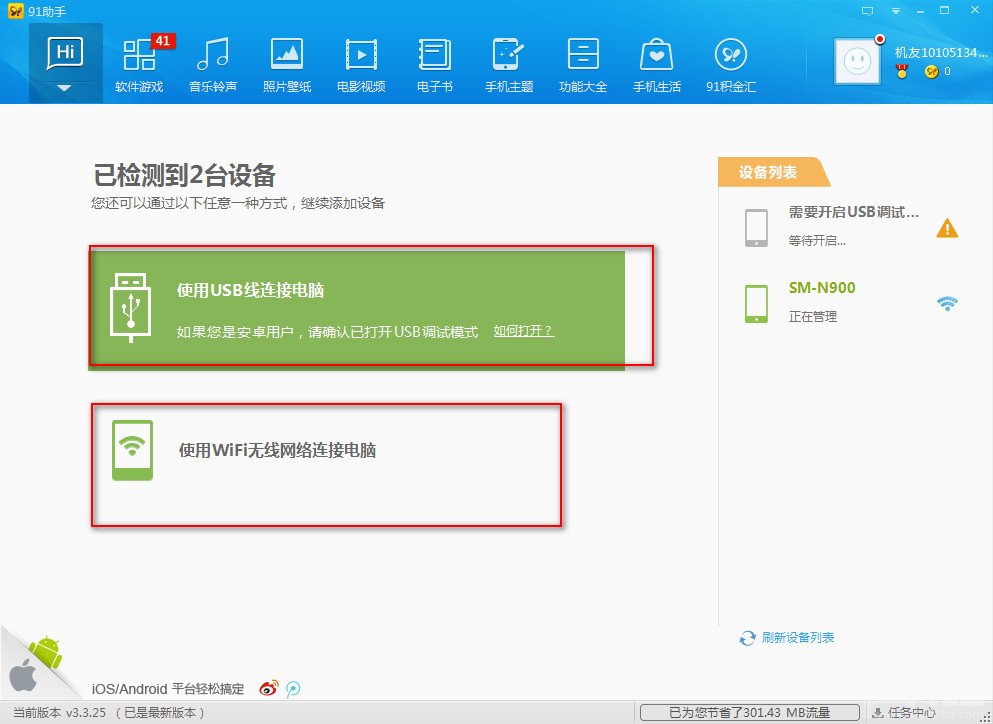The width and height of the screenshot is (993, 724).
Task: Click 刷新设备列表 refresh link
Action: (797, 638)
